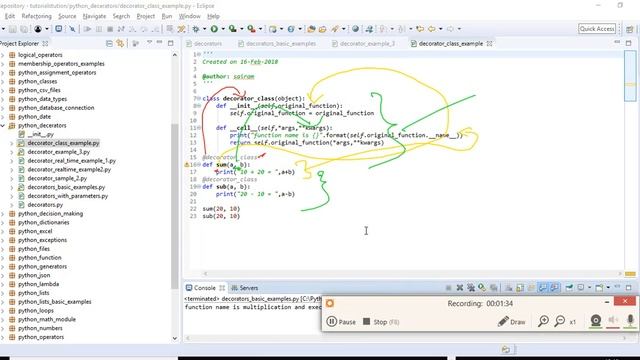Toggle Show Console on standard error change
Screen dimensions: 640x360
(x=554, y=288)
